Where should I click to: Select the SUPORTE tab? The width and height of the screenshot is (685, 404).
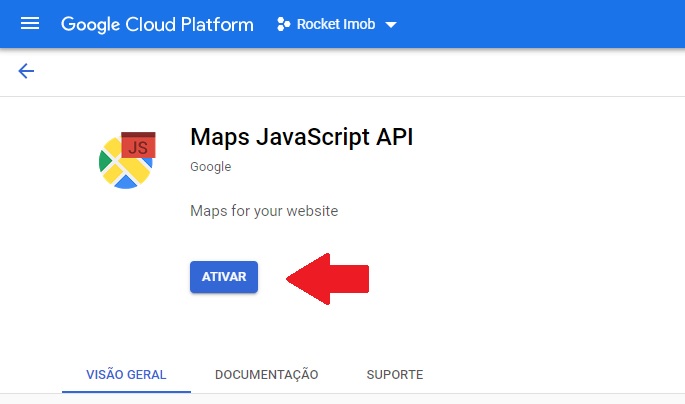[x=395, y=374]
